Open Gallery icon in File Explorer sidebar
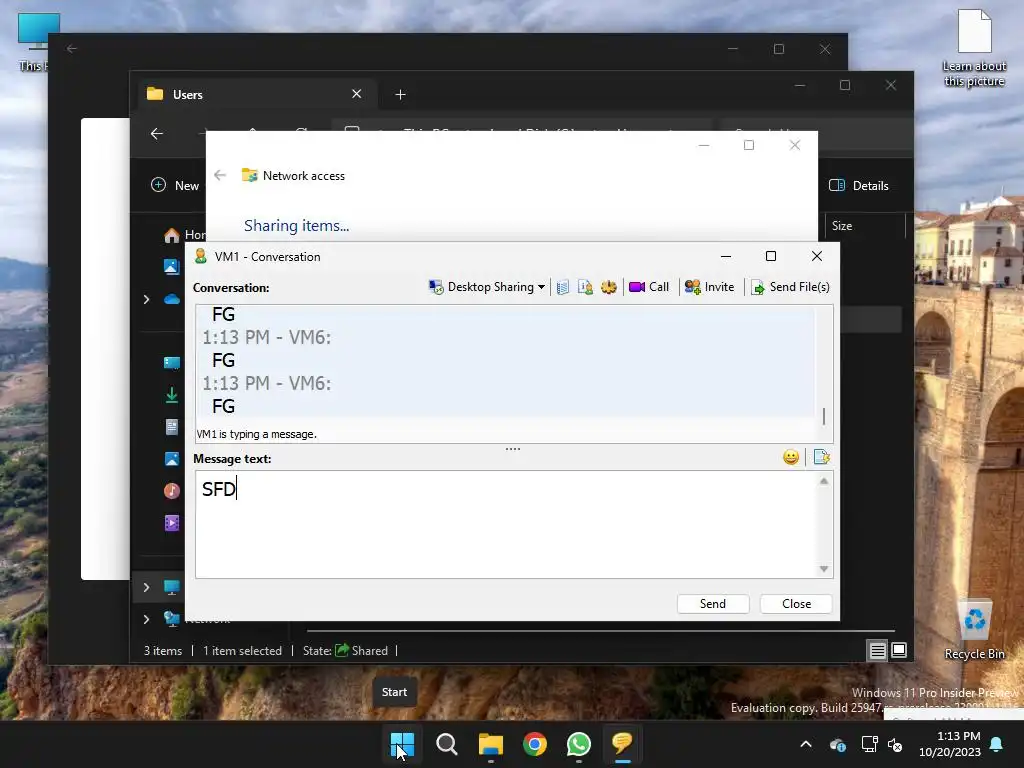1024x768 pixels. (x=171, y=266)
